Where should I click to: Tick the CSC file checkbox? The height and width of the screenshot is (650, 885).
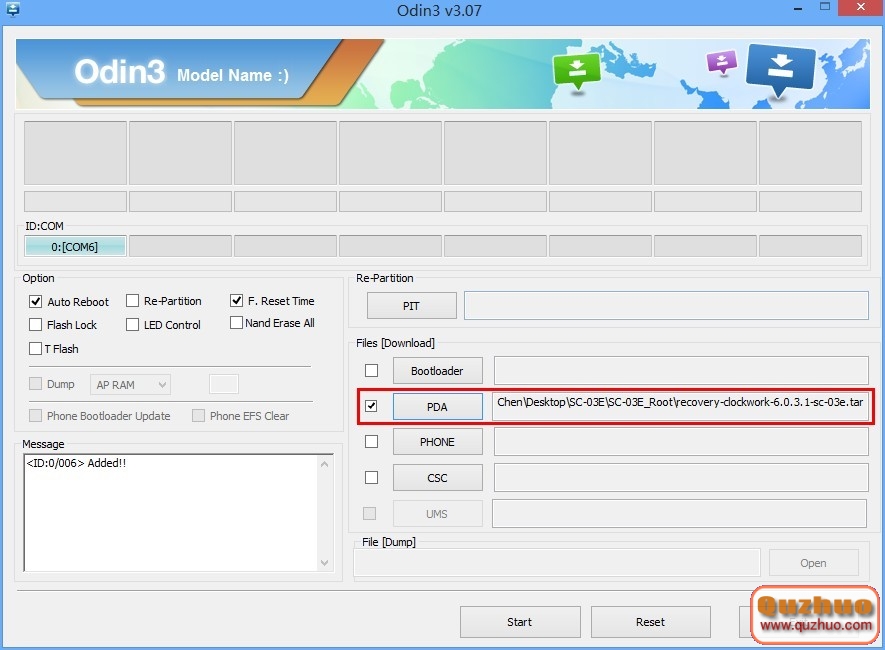click(x=371, y=478)
